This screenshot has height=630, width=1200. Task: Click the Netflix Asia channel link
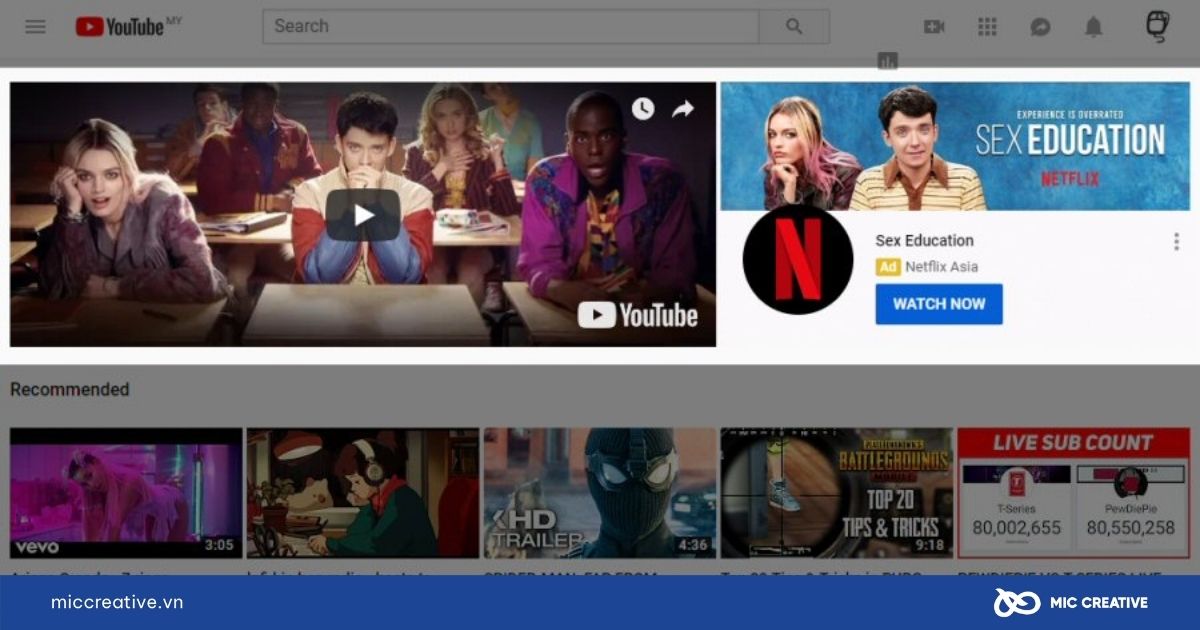[941, 267]
